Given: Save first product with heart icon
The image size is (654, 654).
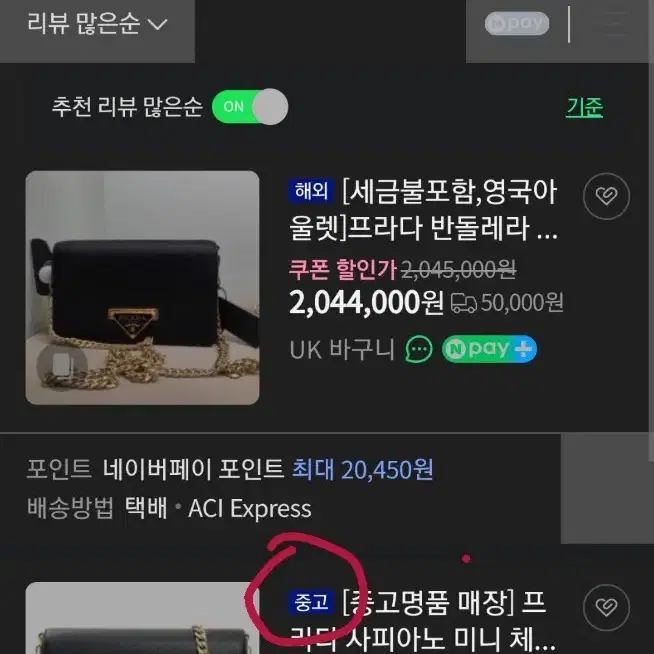Looking at the screenshot, I should [606, 196].
